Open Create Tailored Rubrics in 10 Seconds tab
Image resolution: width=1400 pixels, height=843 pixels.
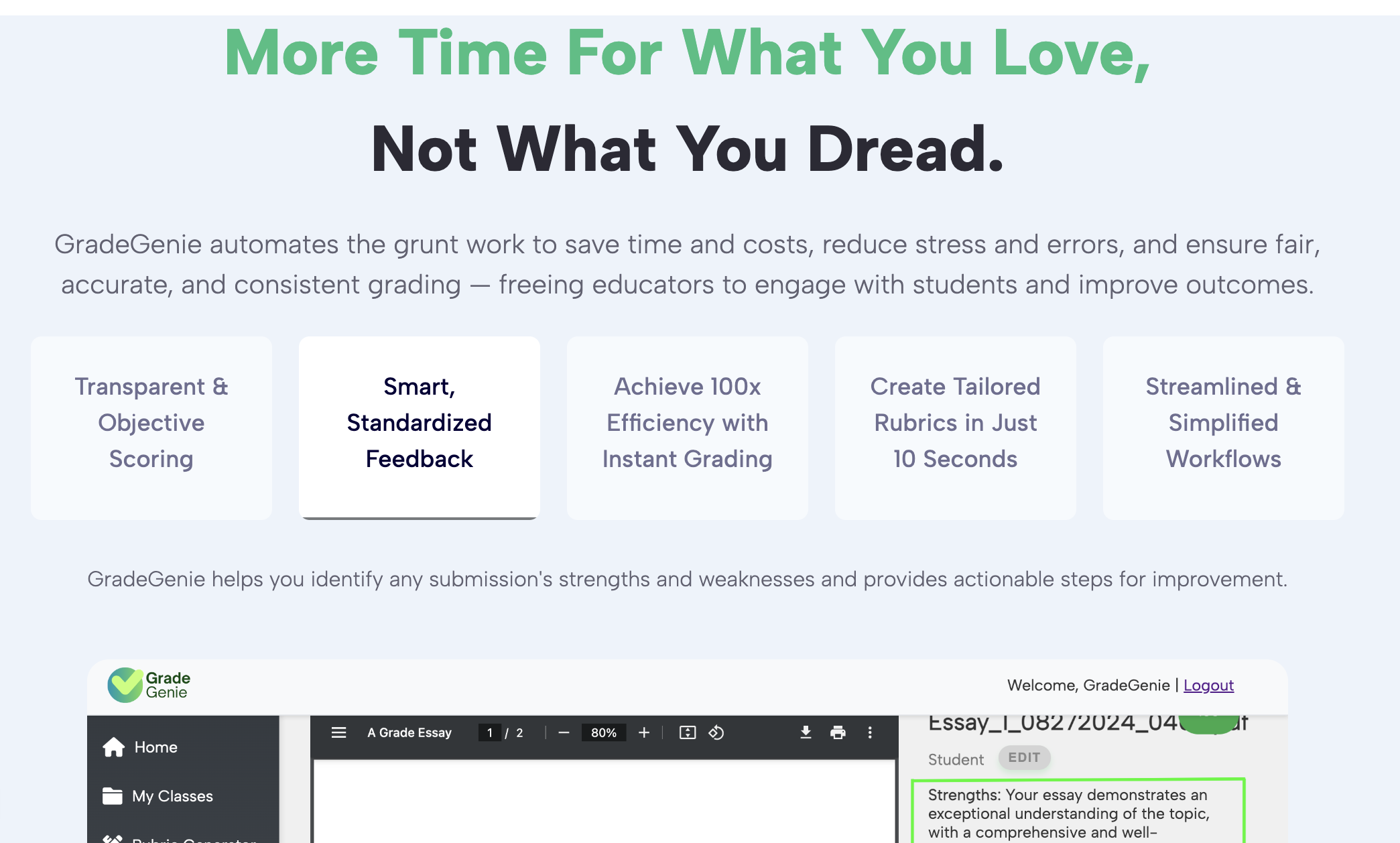[956, 428]
